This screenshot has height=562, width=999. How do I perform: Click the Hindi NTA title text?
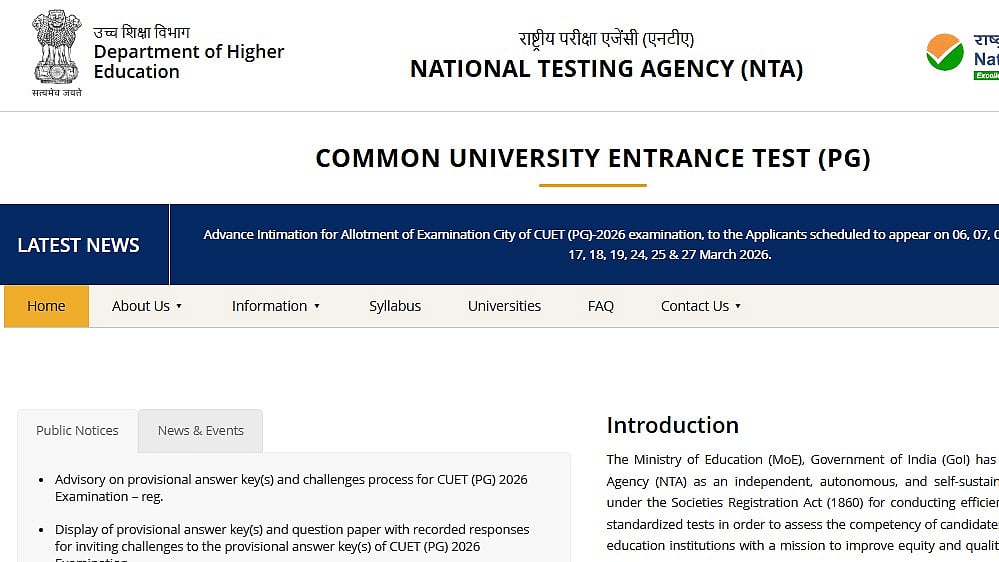[x=606, y=39]
